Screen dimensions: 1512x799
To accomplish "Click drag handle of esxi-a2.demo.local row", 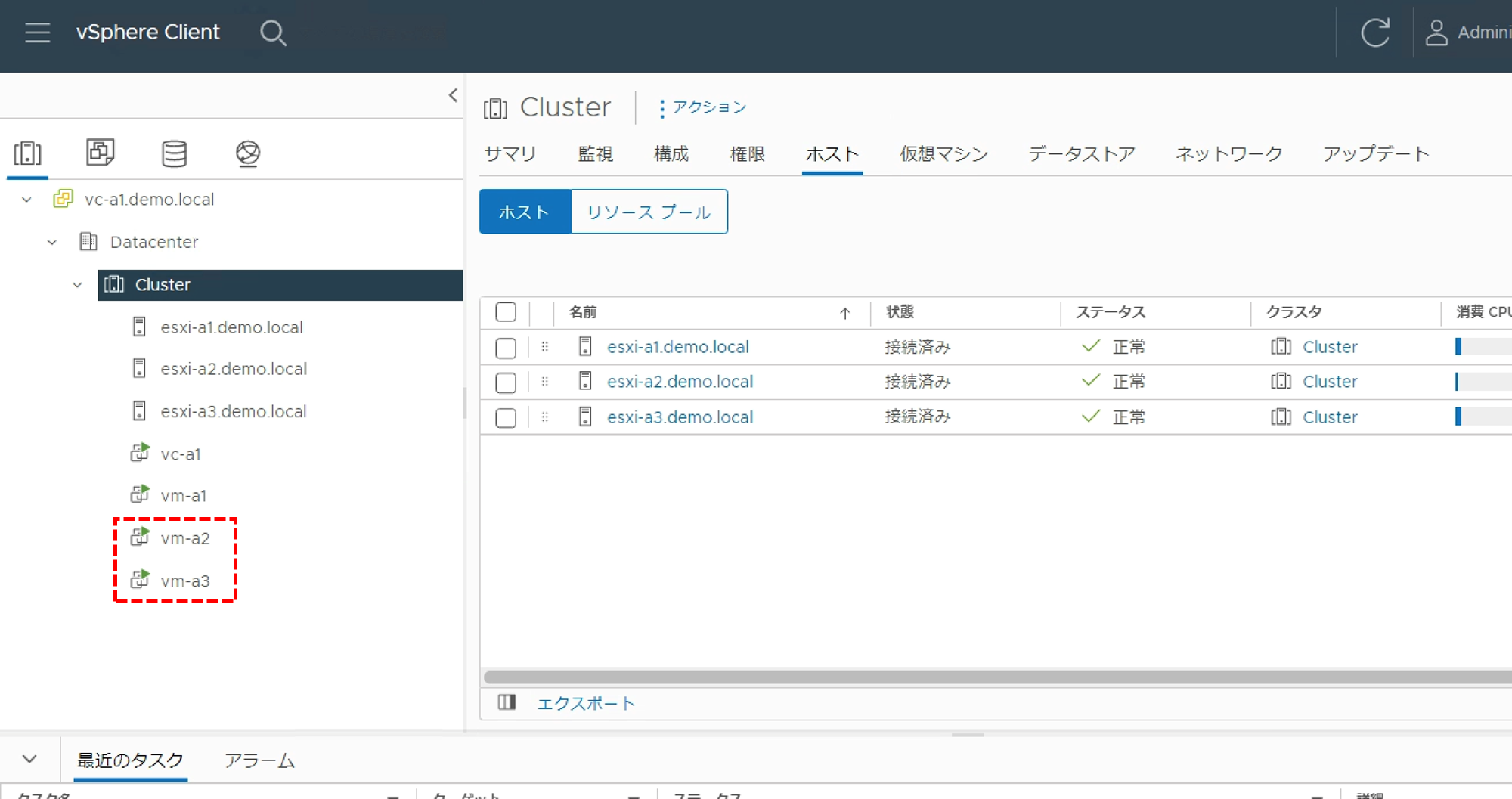I will pos(545,382).
